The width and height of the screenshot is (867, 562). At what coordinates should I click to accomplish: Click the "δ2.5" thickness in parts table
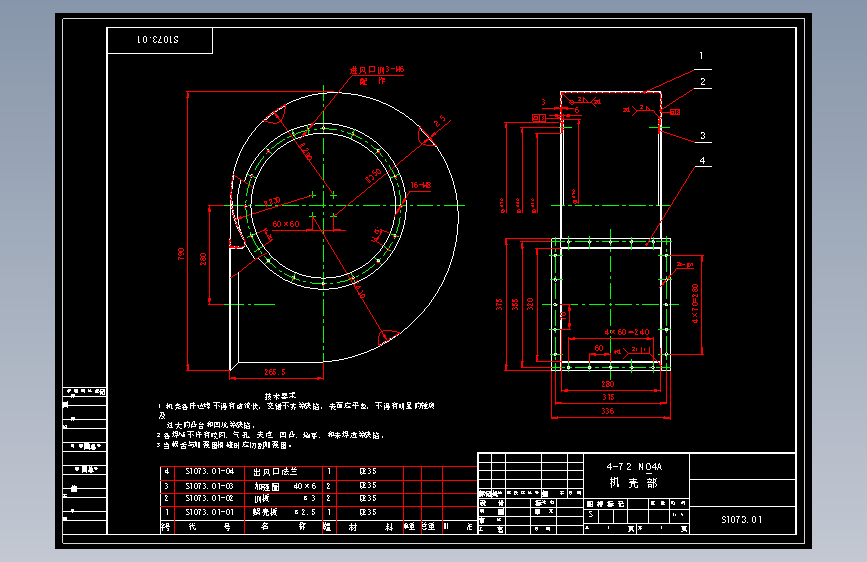click(x=305, y=512)
